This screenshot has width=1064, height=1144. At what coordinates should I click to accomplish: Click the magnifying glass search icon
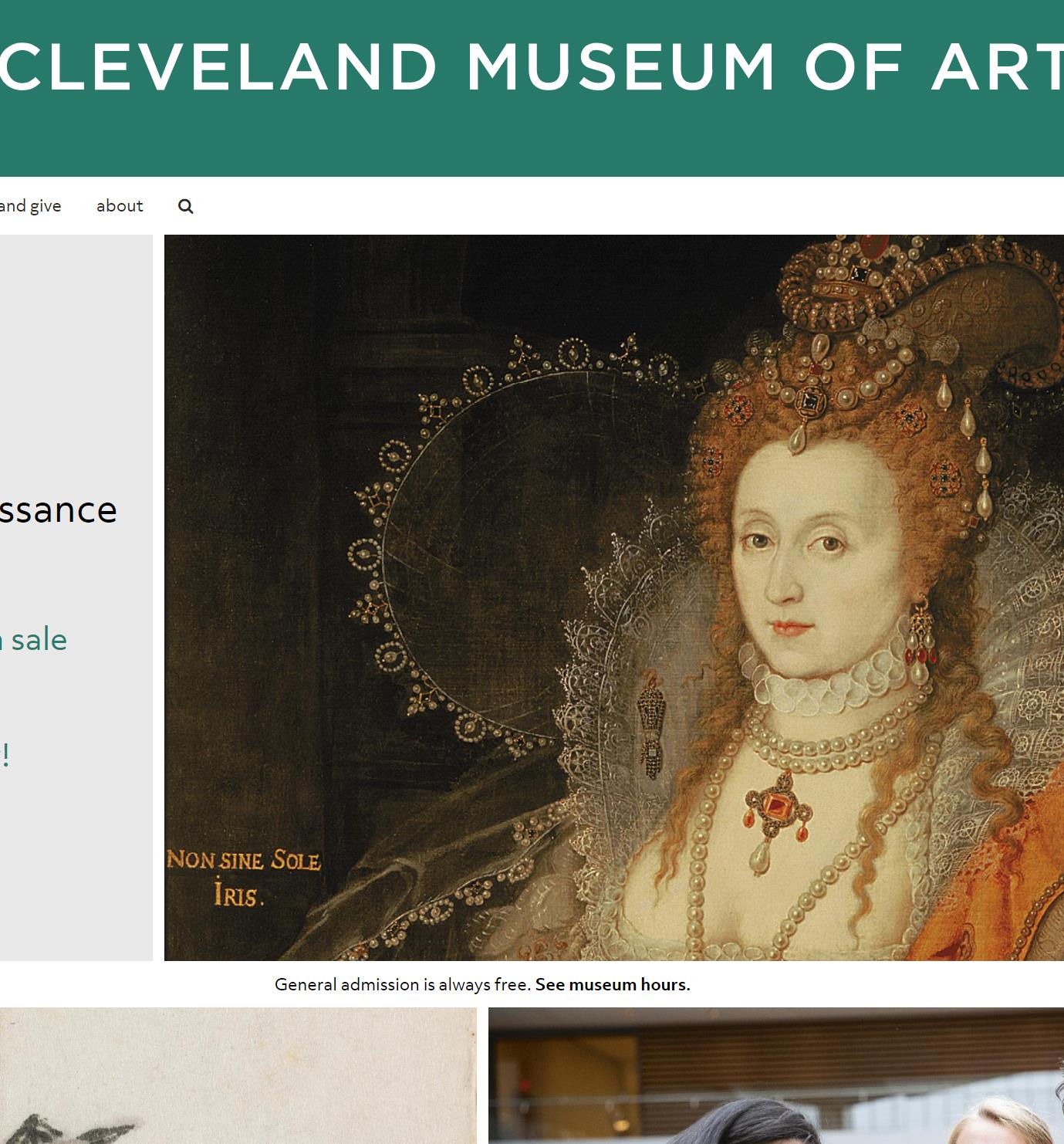pyautogui.click(x=185, y=206)
